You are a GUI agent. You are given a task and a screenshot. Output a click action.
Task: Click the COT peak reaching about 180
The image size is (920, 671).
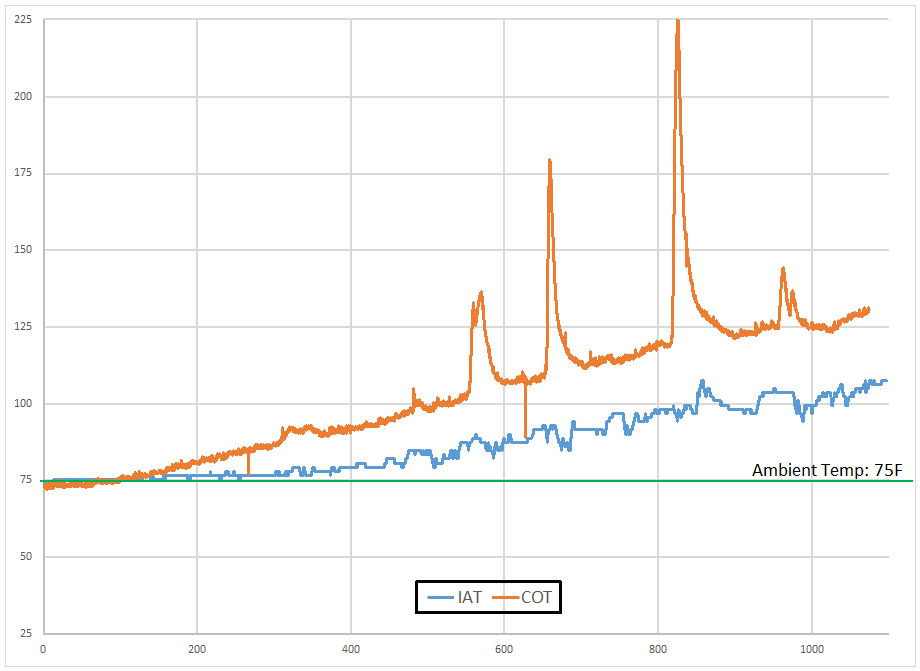point(550,161)
